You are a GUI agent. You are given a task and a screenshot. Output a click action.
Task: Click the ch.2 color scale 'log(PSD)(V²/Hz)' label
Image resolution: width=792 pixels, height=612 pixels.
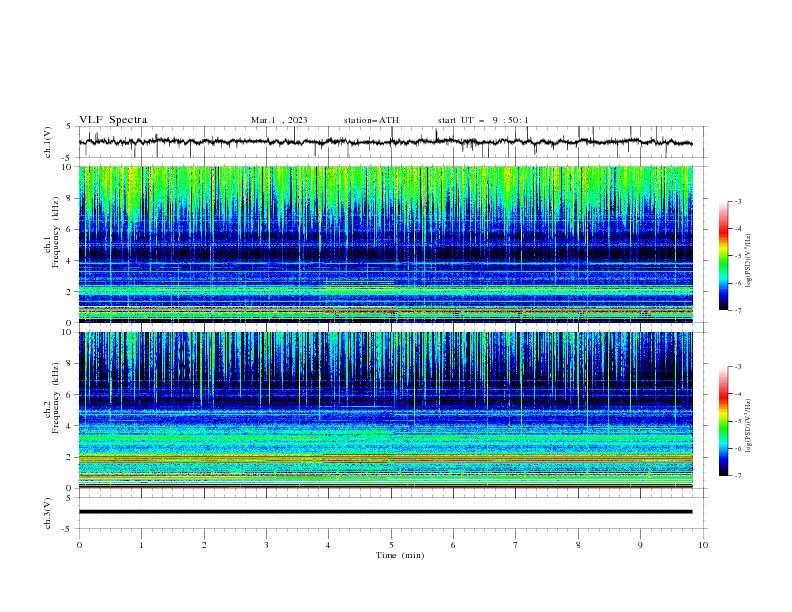point(749,426)
